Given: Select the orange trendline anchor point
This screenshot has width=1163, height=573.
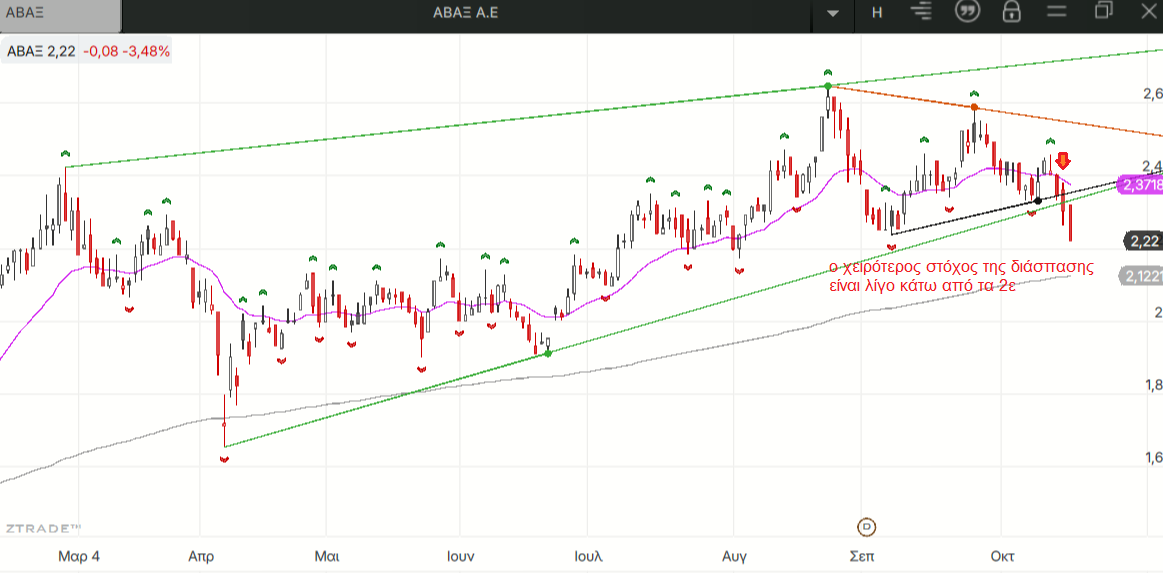Looking at the screenshot, I should click(974, 107).
